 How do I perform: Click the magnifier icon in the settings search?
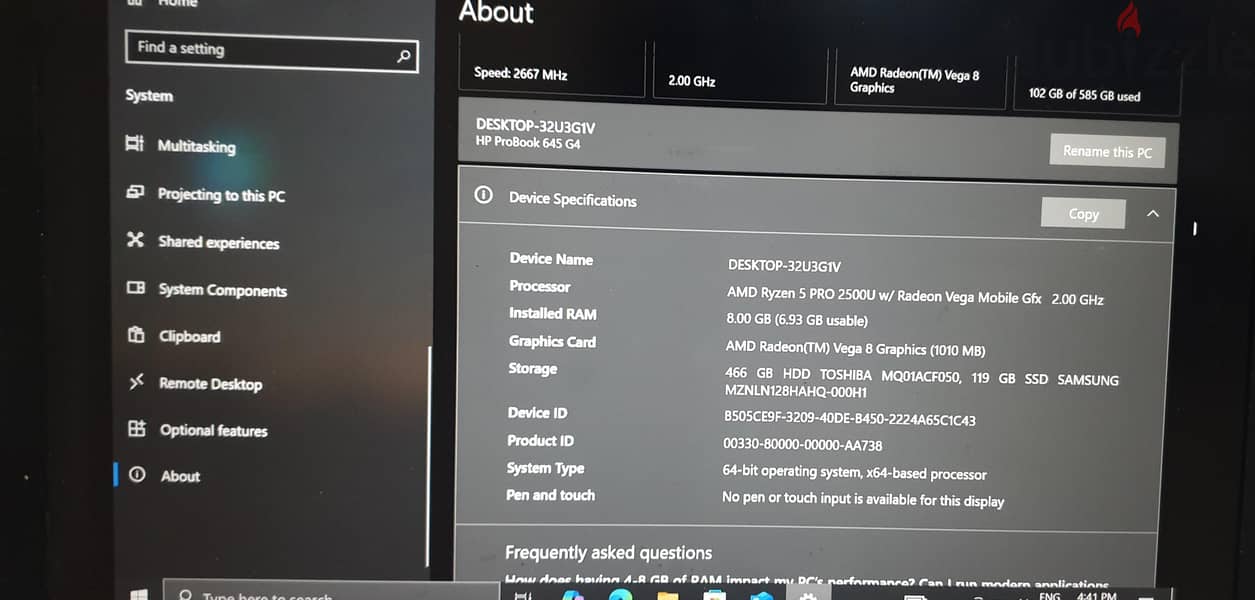(403, 56)
